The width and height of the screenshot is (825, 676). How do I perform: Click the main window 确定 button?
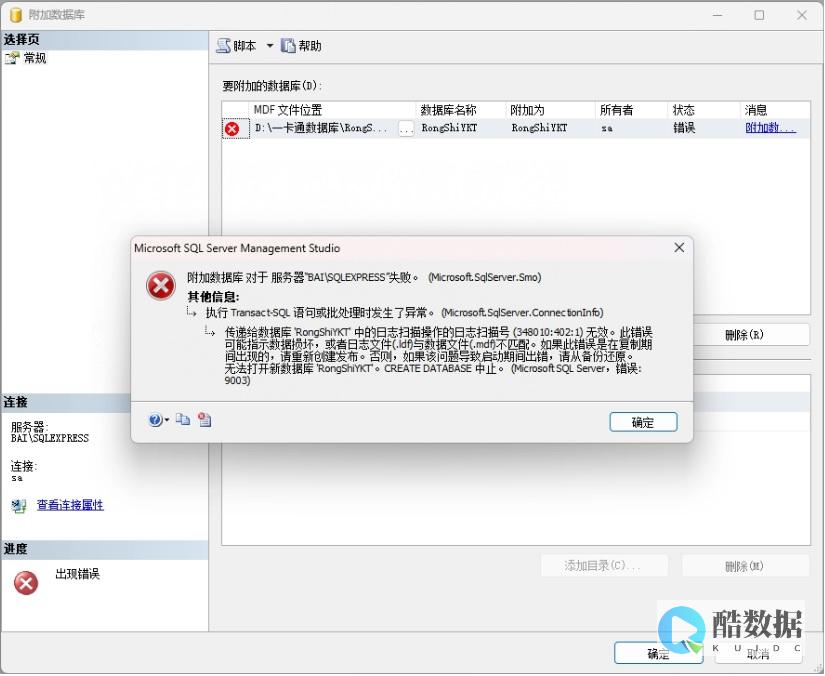[658, 653]
